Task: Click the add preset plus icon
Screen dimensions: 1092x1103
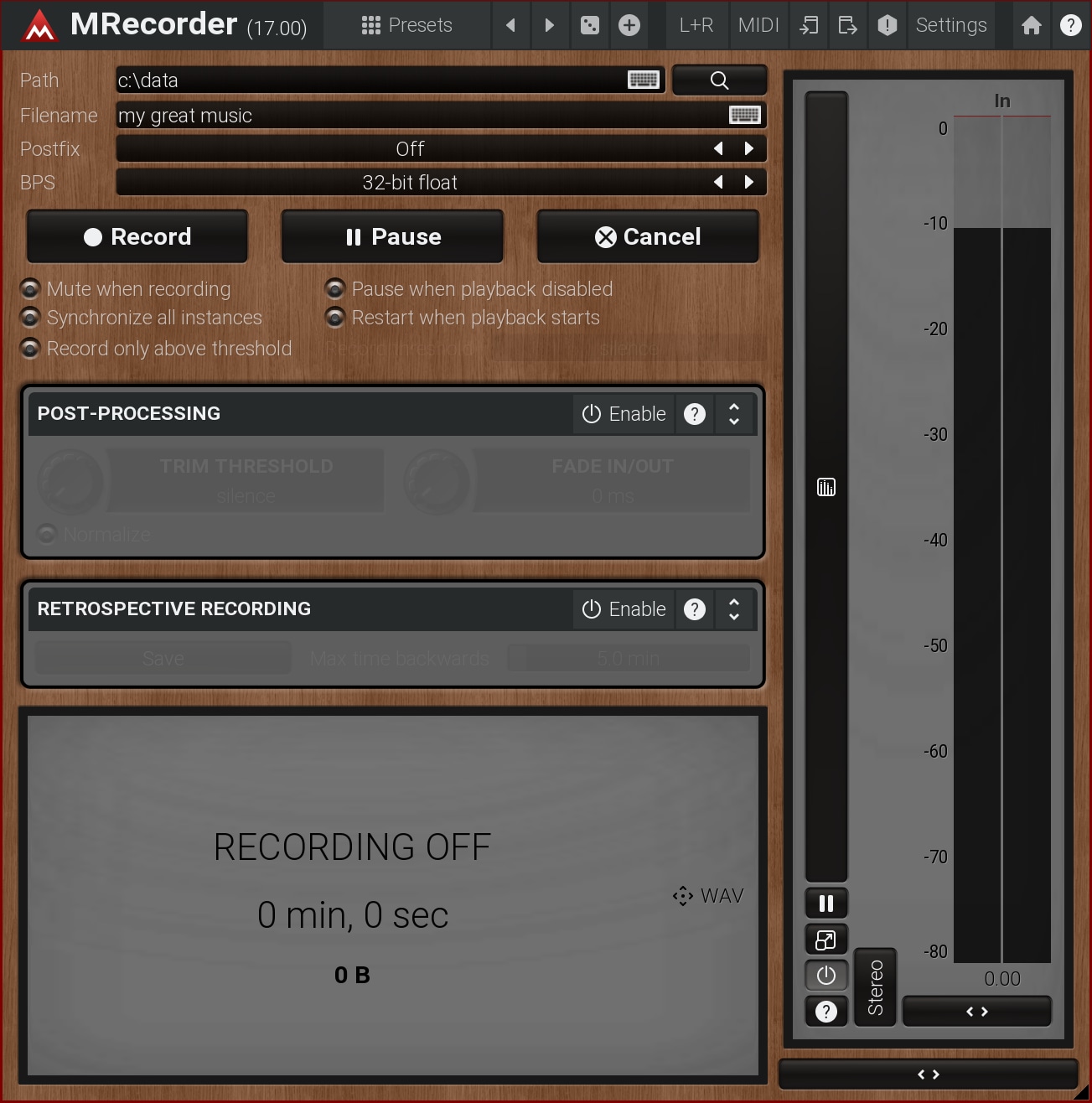Action: (629, 25)
